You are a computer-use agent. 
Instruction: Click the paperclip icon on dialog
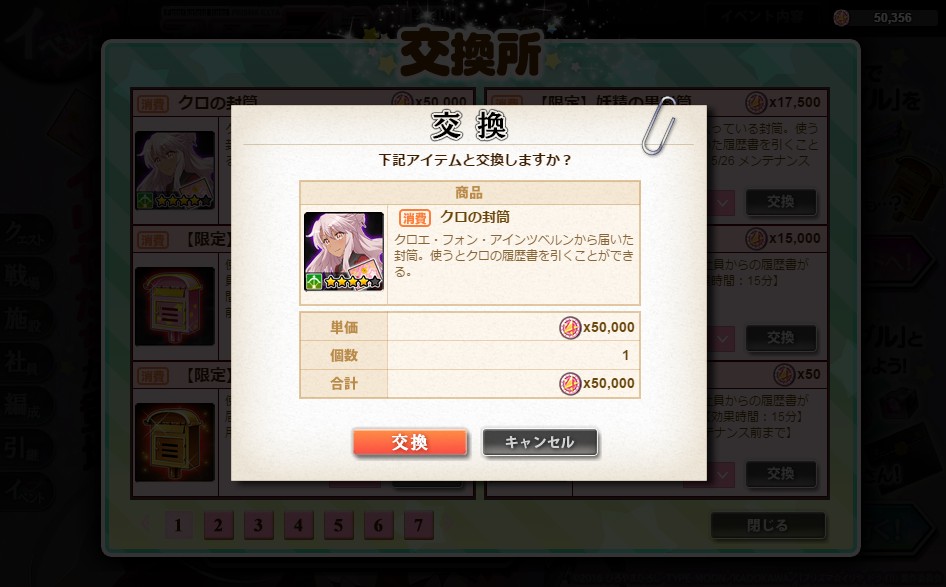pyautogui.click(x=659, y=125)
